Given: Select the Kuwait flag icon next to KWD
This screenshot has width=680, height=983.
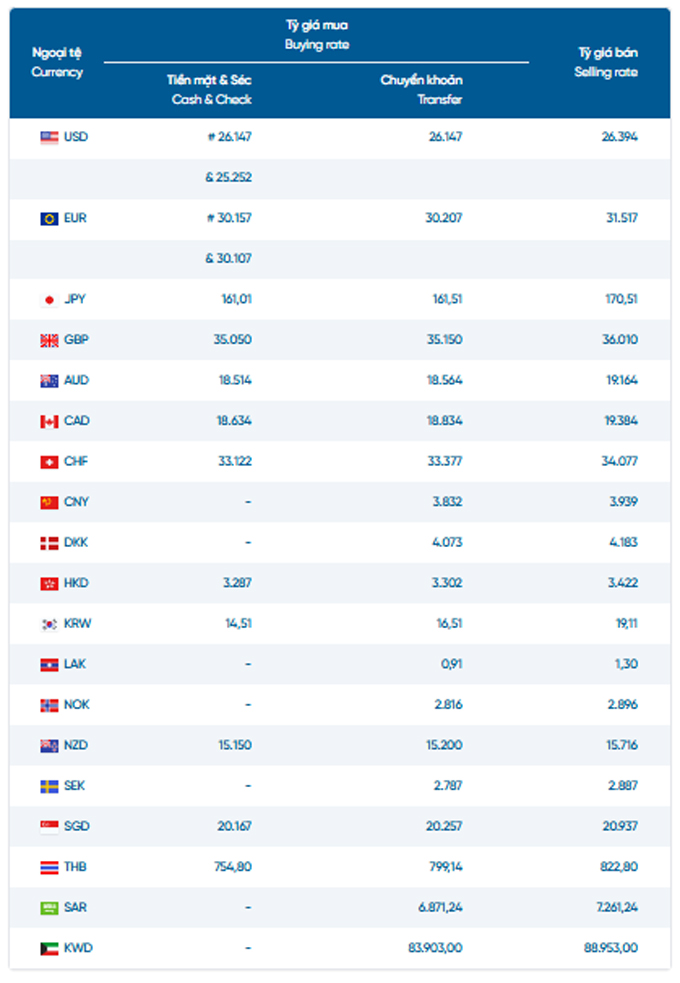Looking at the screenshot, I should click(x=49, y=949).
